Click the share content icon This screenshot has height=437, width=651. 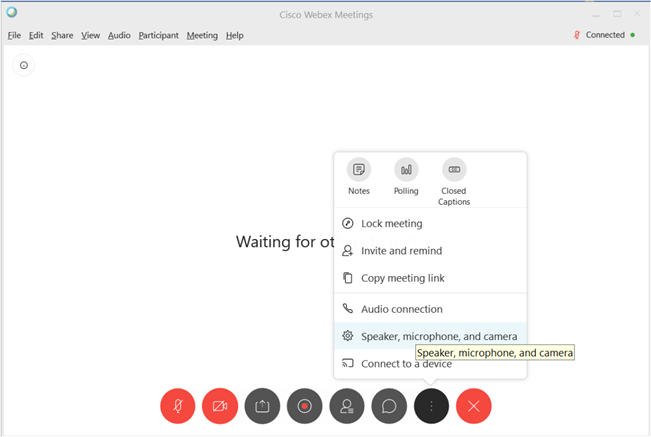262,406
